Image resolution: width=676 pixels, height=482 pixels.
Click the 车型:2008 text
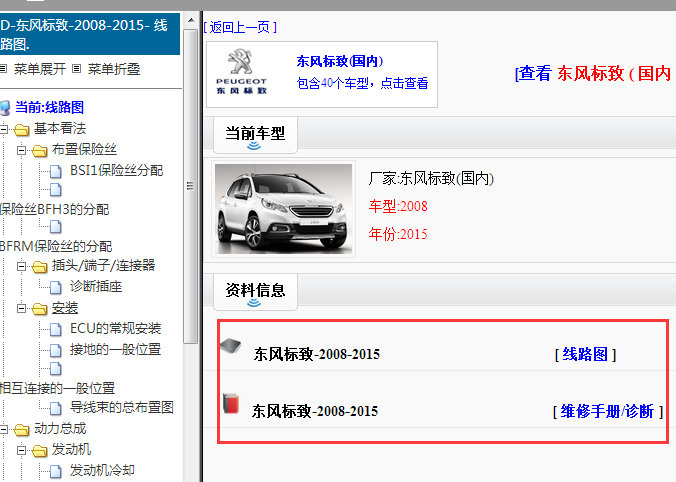pyautogui.click(x=398, y=206)
